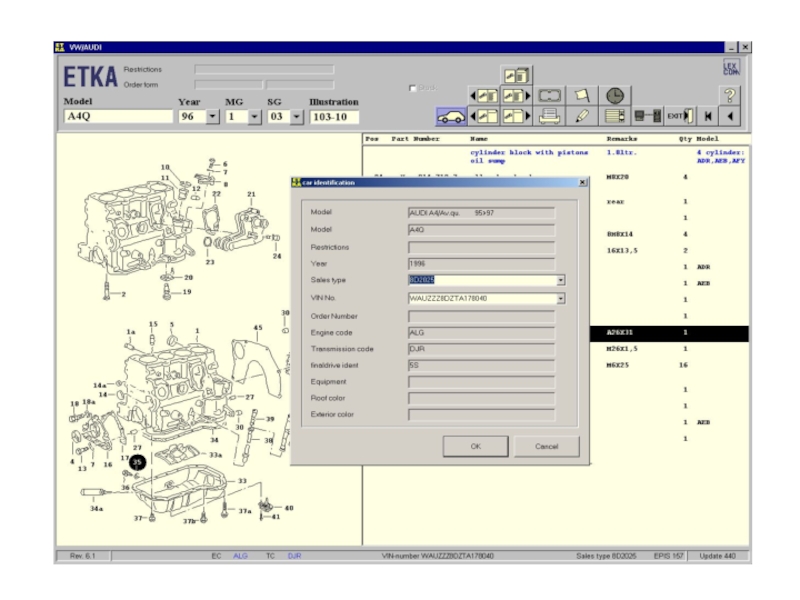Click 'Update 440' in status bar
The width and height of the screenshot is (800, 600).
click(717, 556)
